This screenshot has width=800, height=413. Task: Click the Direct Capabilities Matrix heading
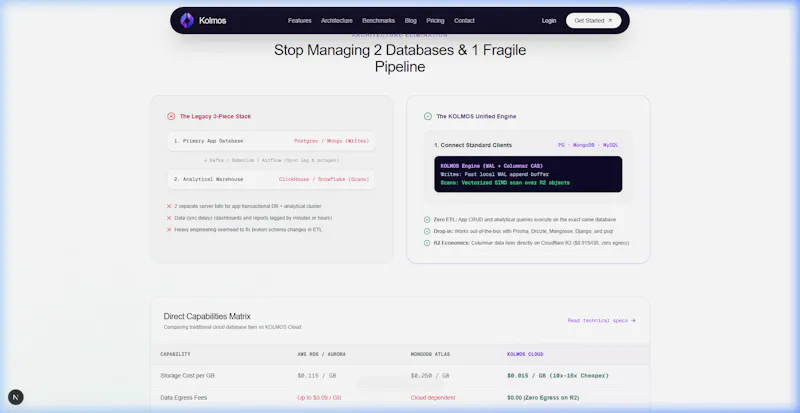(207, 317)
